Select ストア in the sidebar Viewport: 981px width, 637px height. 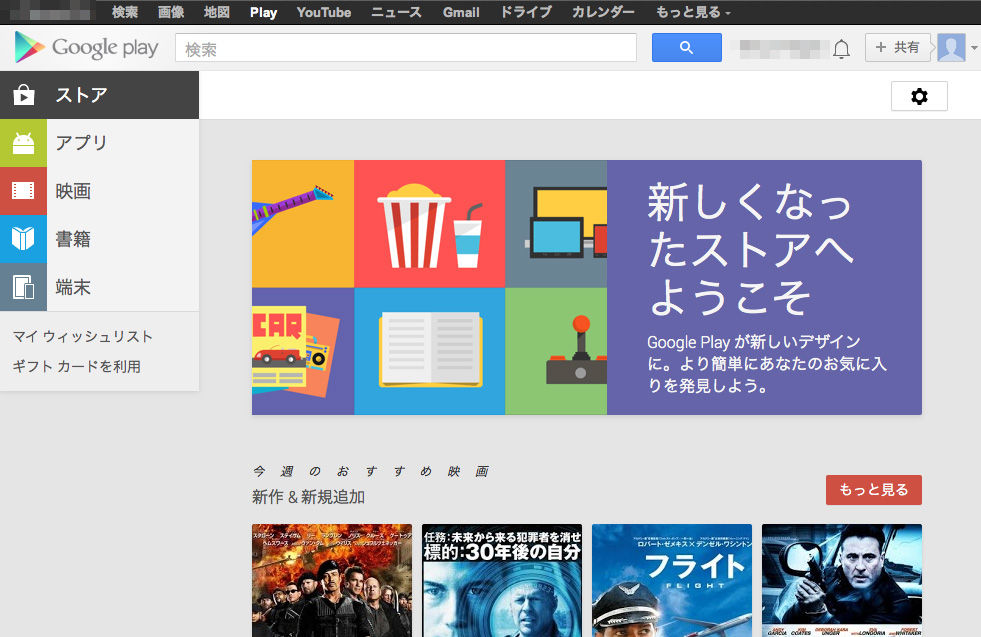[99, 95]
